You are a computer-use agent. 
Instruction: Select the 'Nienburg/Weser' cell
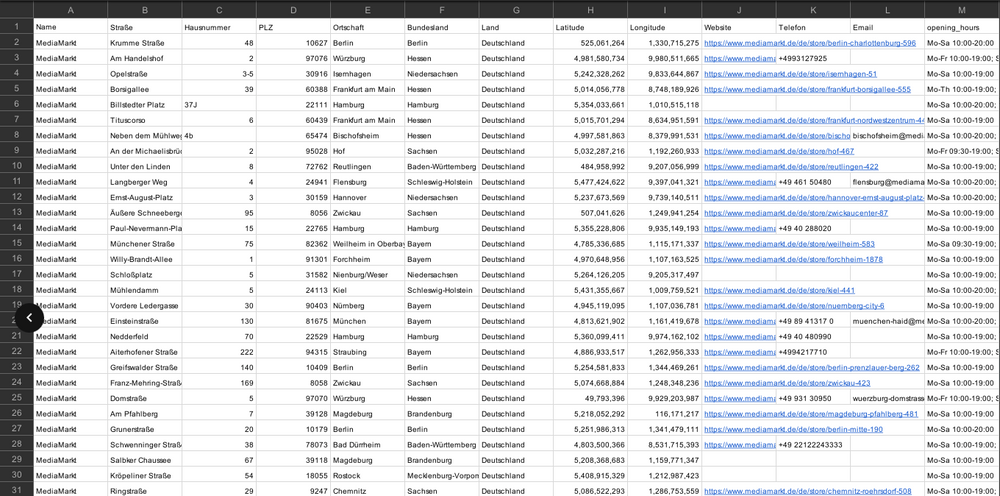[367, 275]
